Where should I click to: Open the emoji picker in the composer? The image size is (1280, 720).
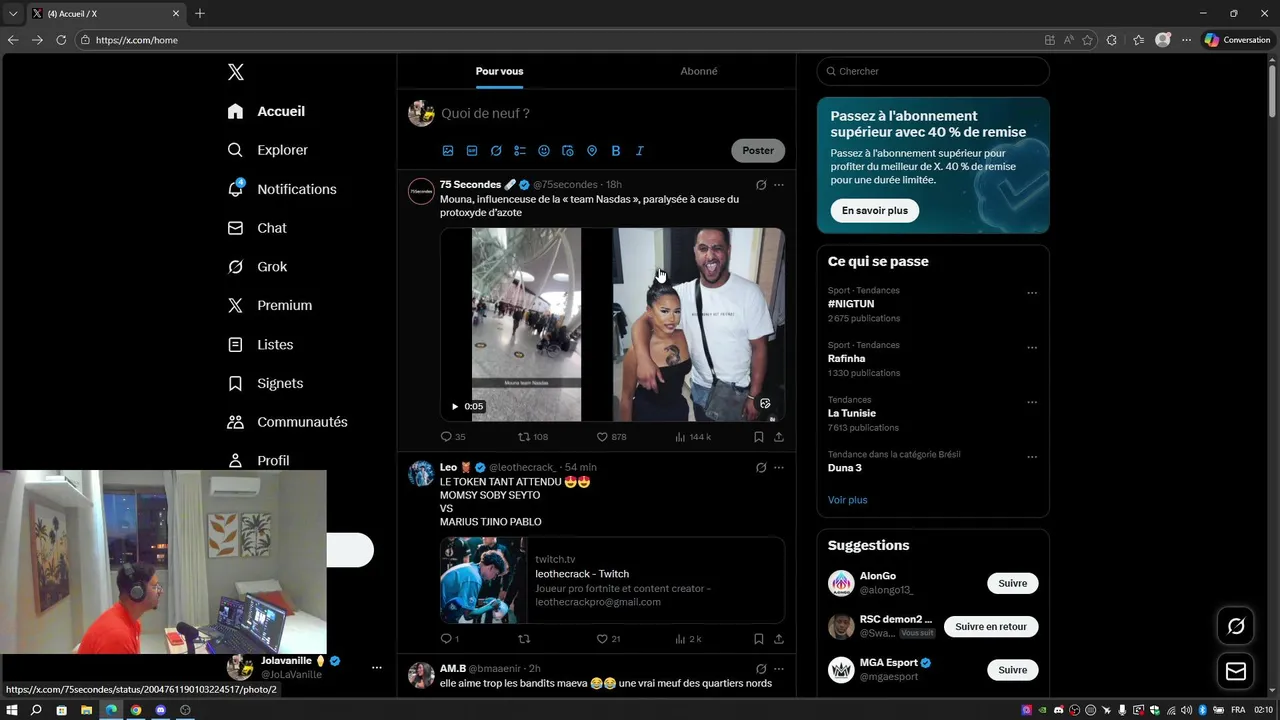click(x=544, y=151)
